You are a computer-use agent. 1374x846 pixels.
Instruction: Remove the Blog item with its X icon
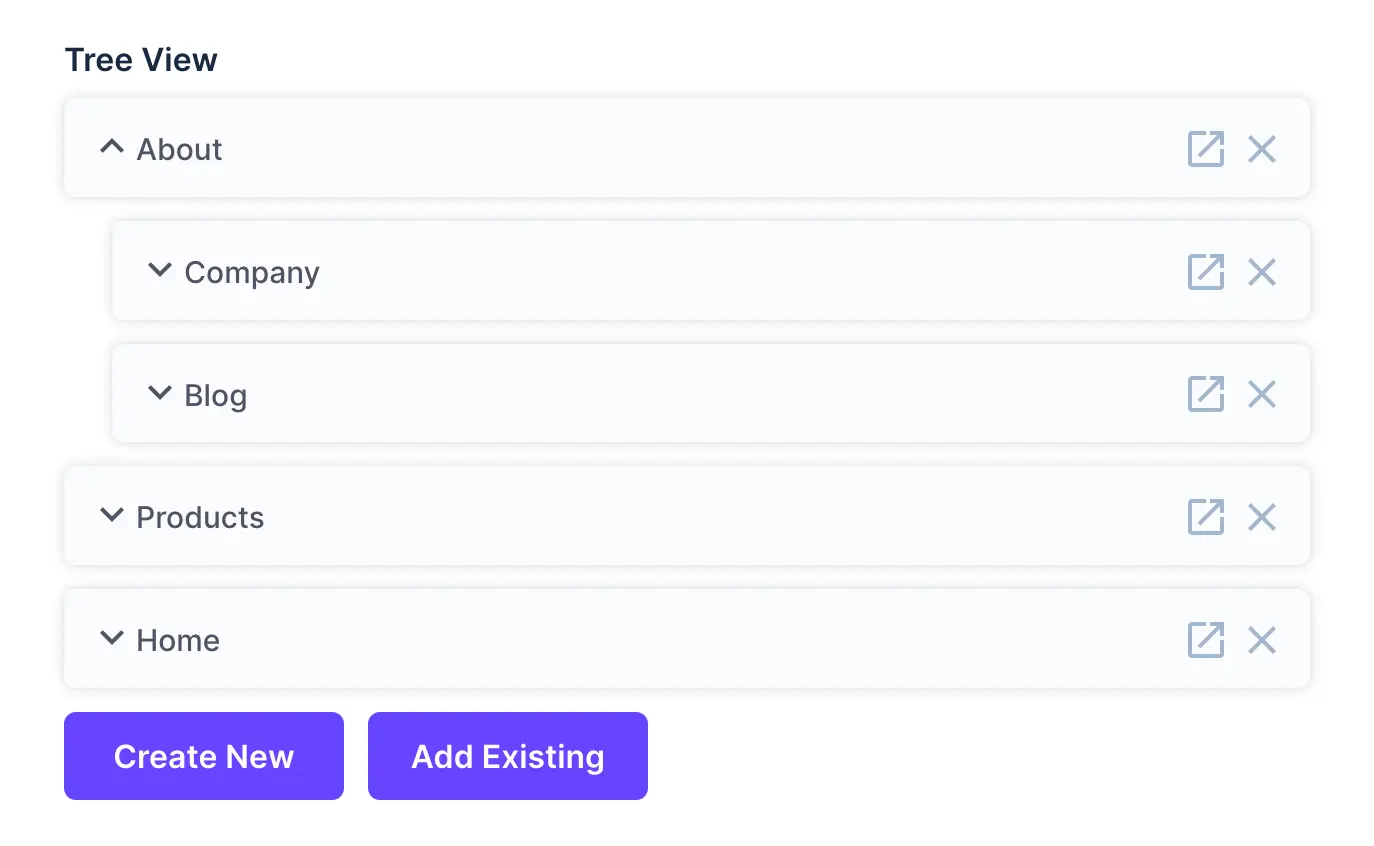point(1261,394)
